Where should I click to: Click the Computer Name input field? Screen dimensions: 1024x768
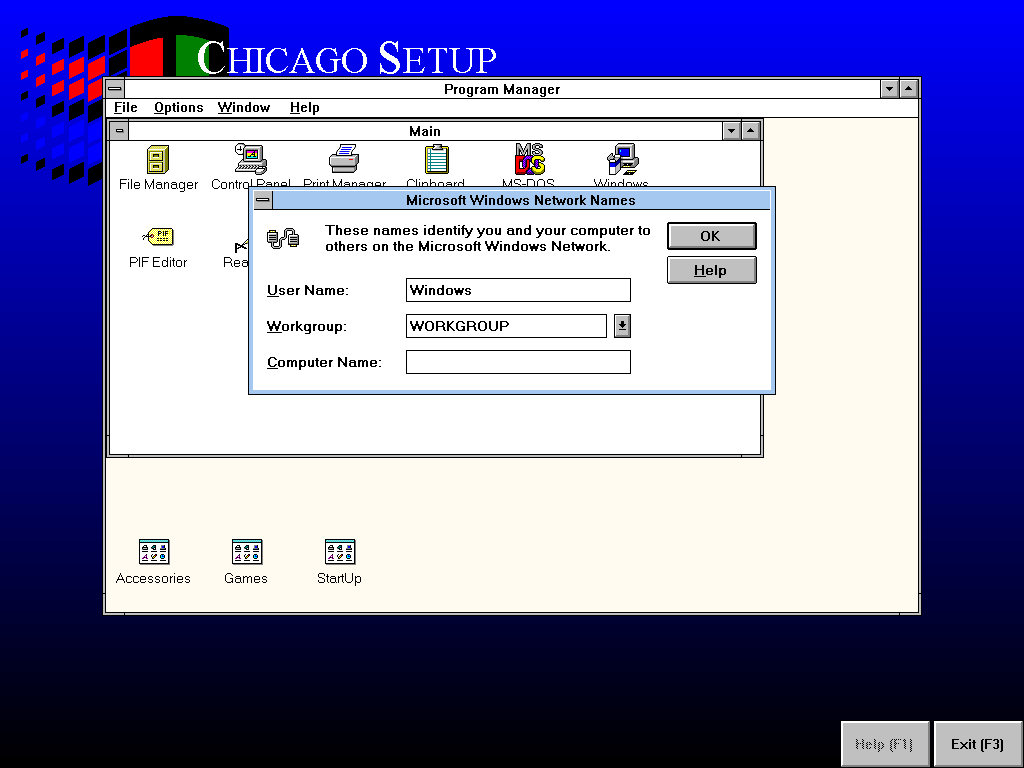519,362
